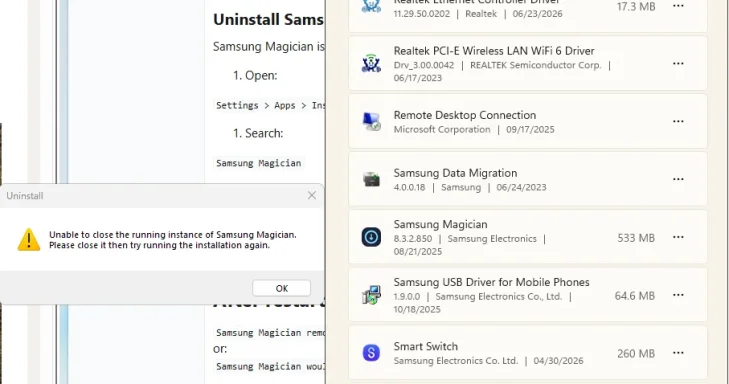
Task: Select the Samsung Magician app entry name
Action: (440, 225)
